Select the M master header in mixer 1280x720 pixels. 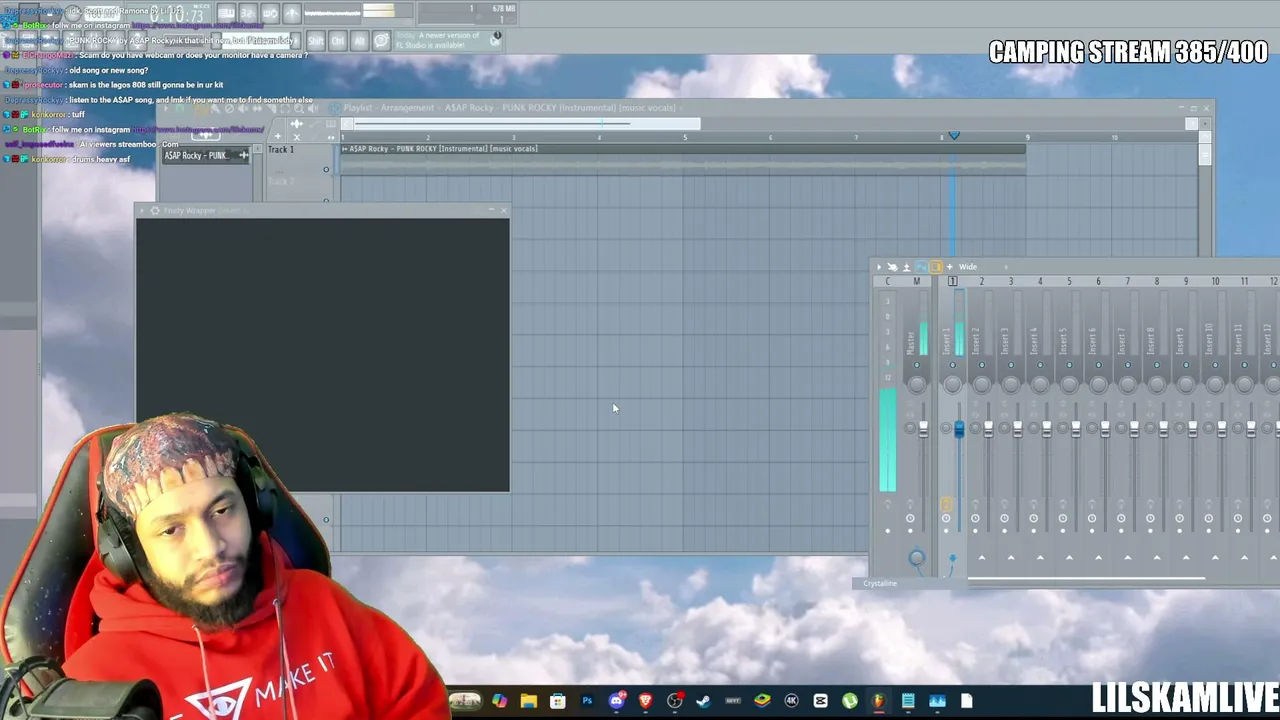pos(916,282)
